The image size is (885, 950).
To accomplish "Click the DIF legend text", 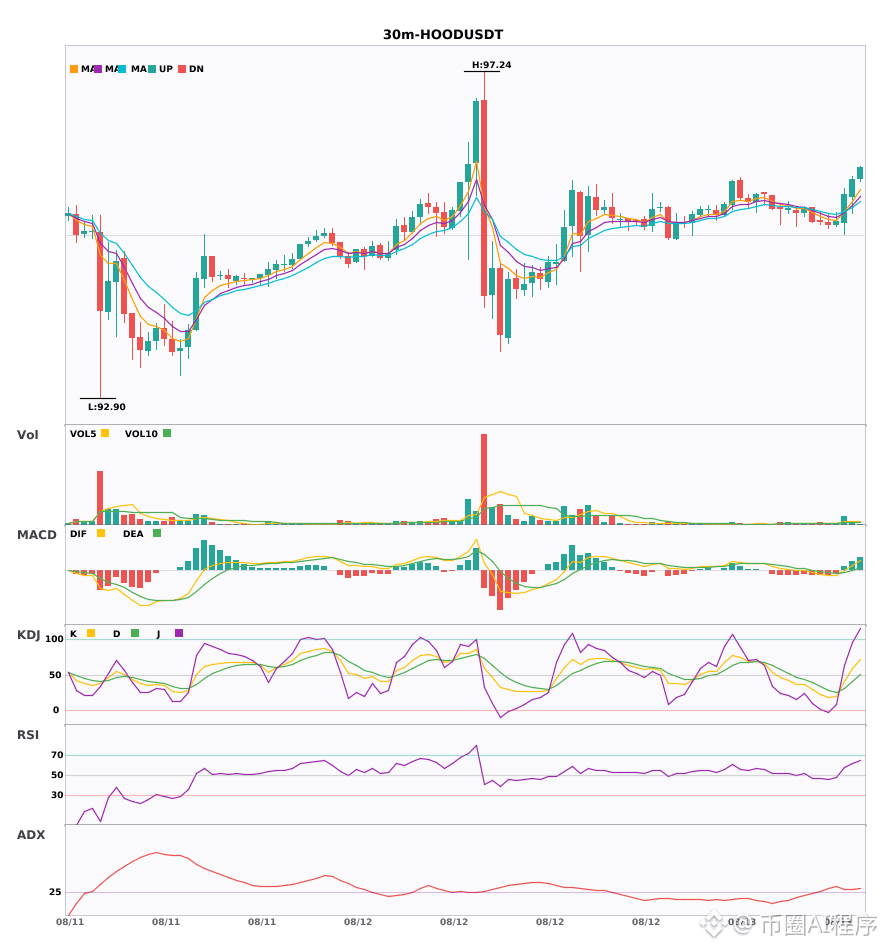I will pyautogui.click(x=78, y=534).
